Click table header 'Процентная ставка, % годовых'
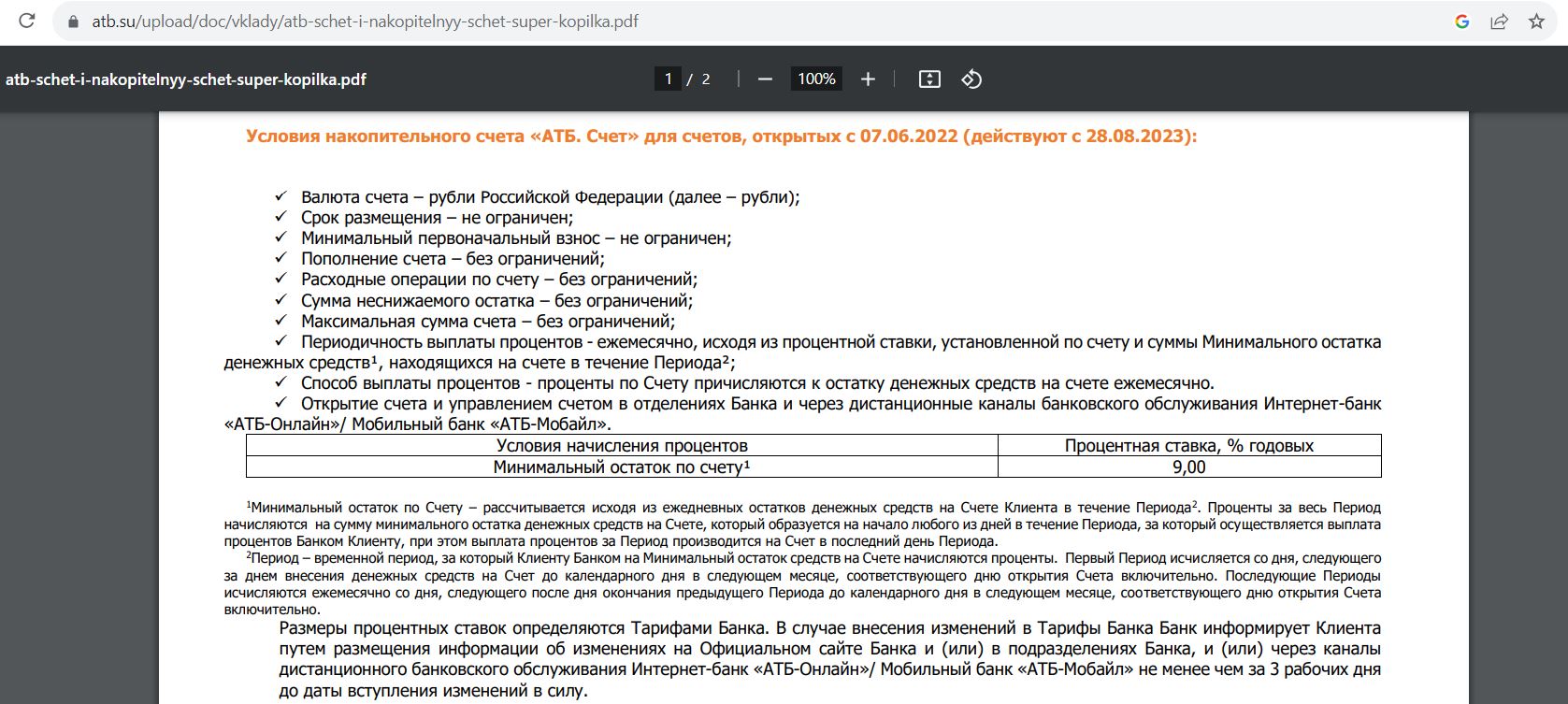 coord(1189,446)
